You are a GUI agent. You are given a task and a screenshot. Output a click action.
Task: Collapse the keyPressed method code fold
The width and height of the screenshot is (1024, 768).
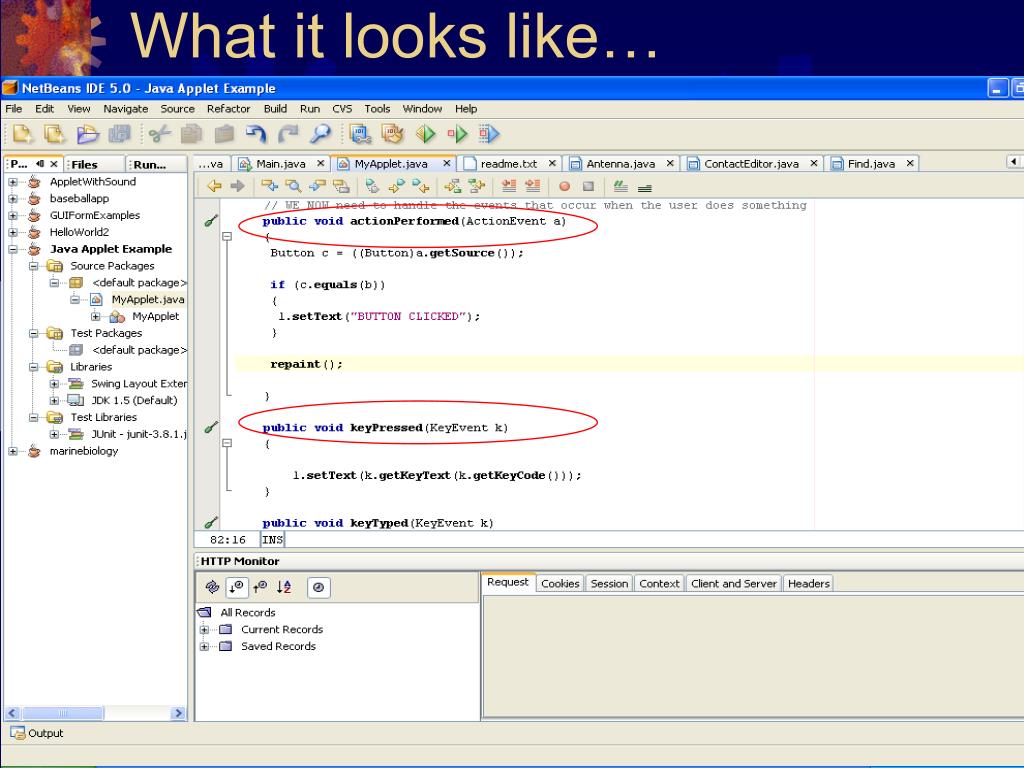(x=227, y=443)
